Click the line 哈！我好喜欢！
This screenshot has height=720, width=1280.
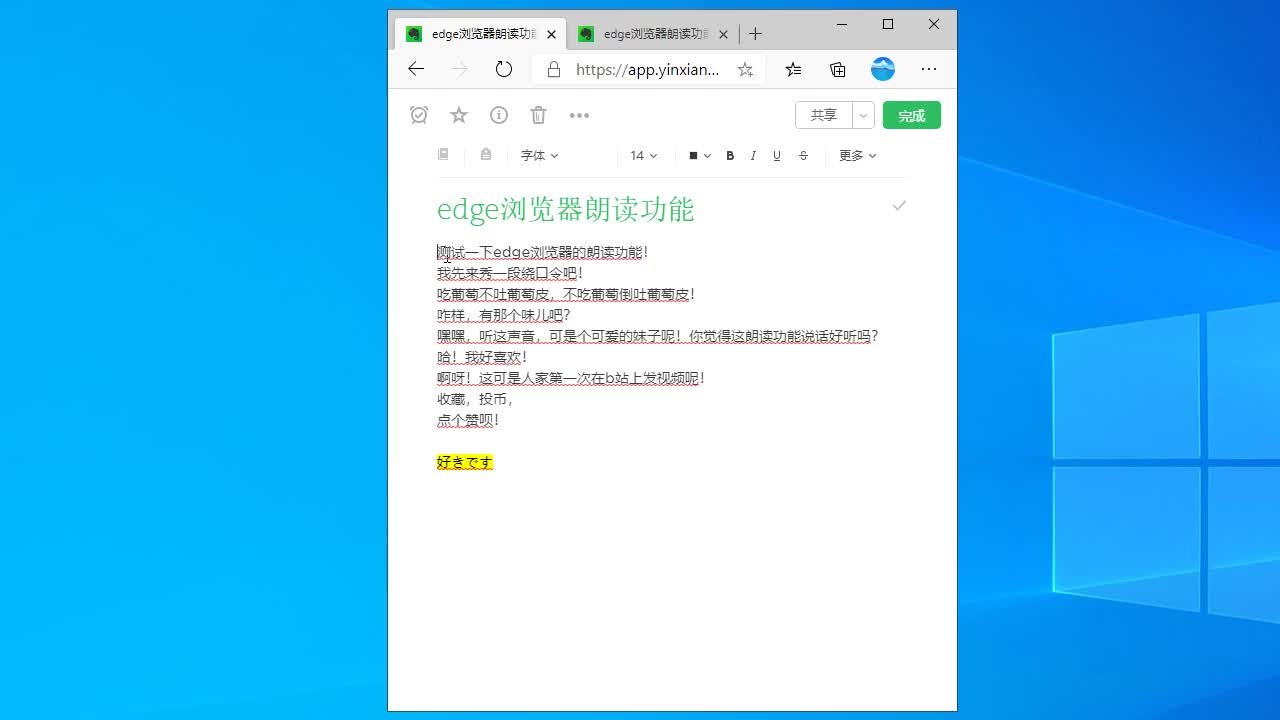pos(482,357)
